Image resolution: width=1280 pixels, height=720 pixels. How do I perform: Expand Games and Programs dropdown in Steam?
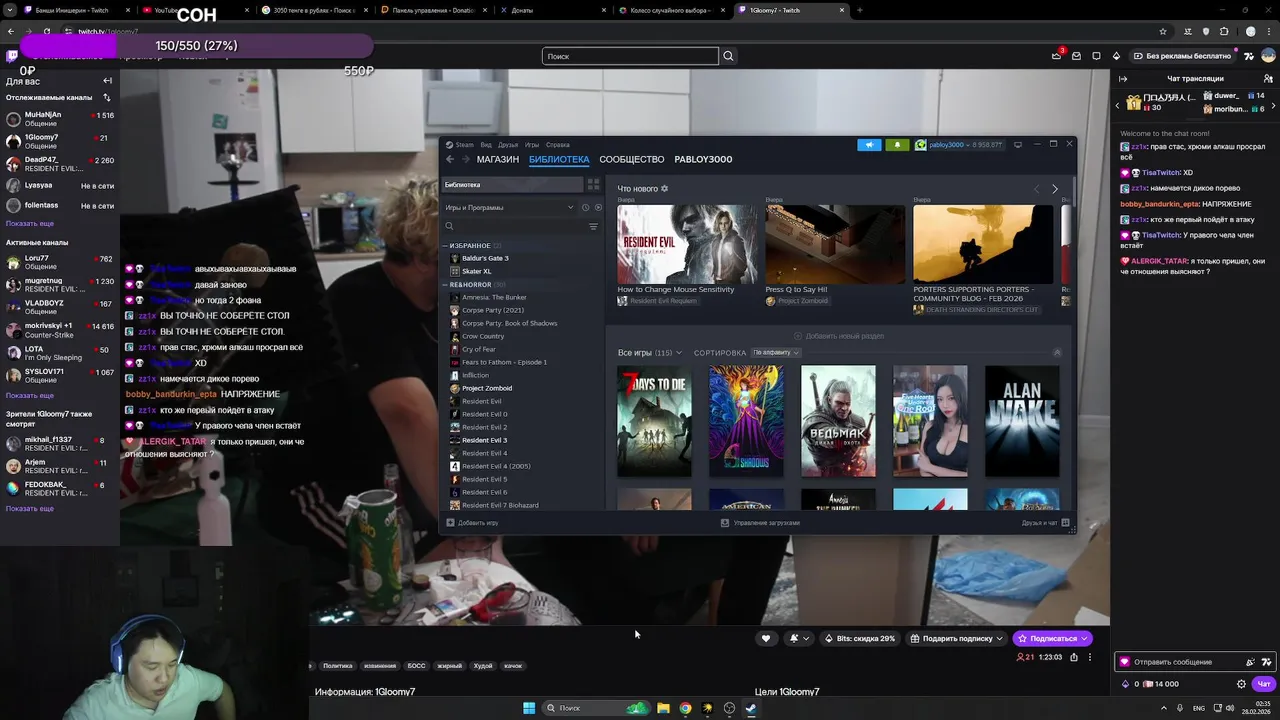click(510, 207)
